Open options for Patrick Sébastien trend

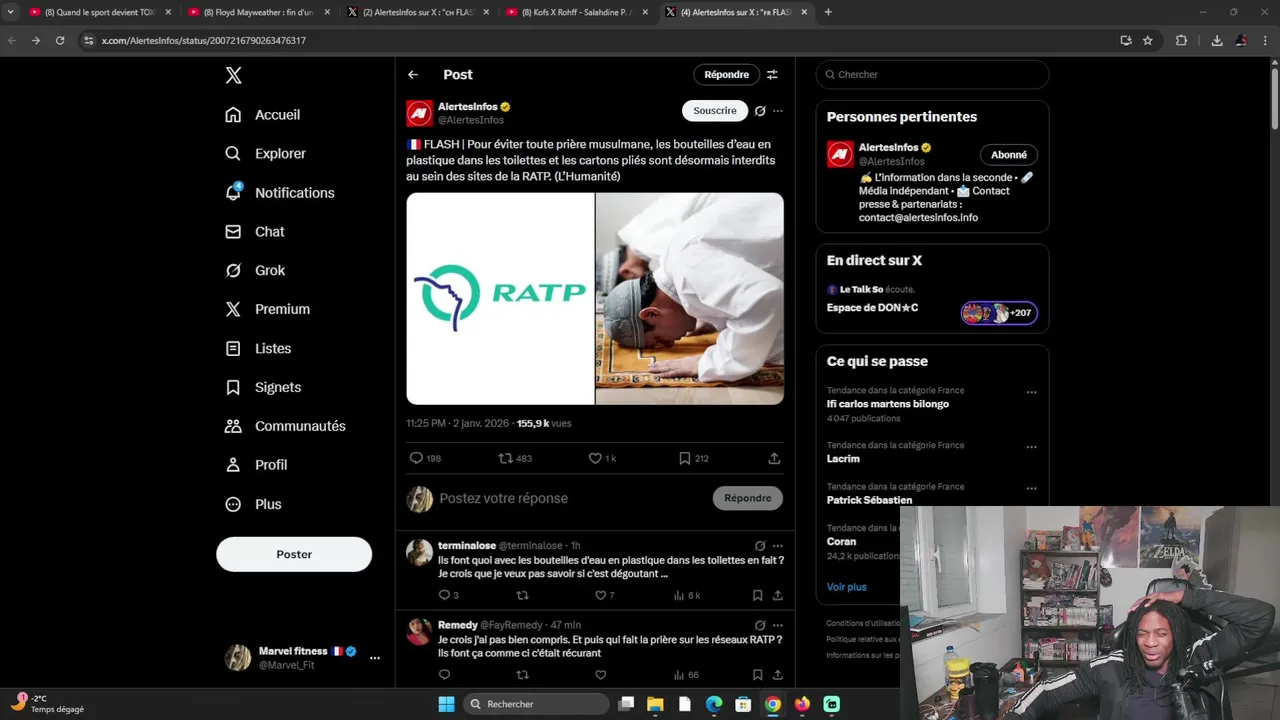coord(1031,488)
